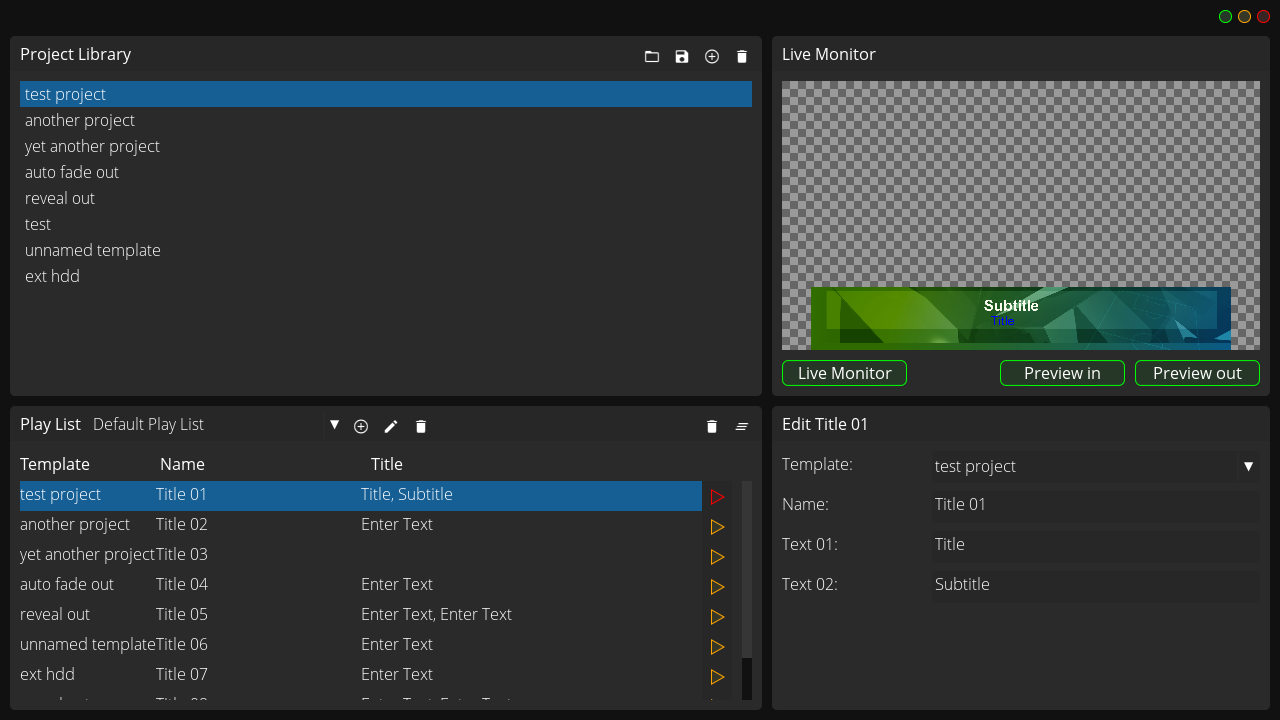Play Title 01 with the red play arrow
1280x720 pixels.
(717, 497)
